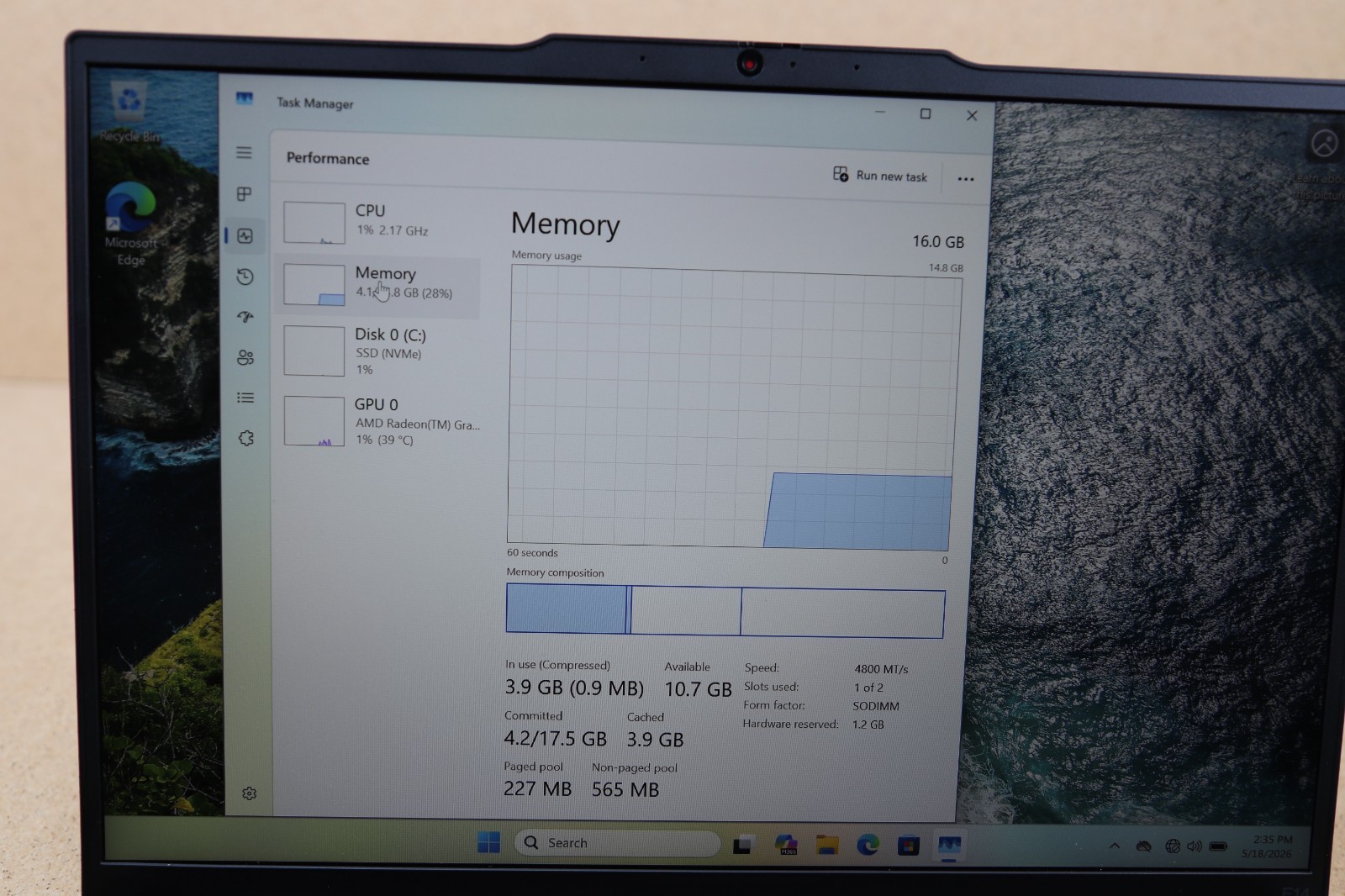This screenshot has width=1345, height=896.
Task: Click the "Memory usage" label
Action: click(x=546, y=256)
